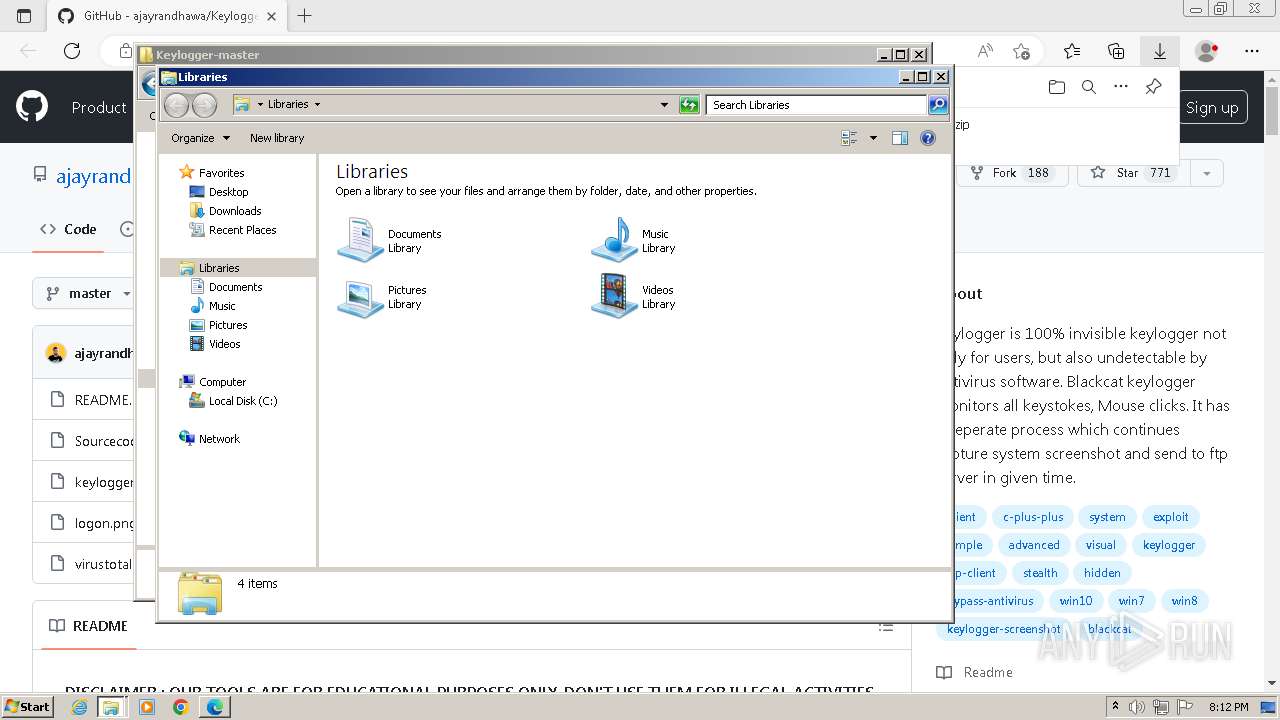This screenshot has height=720, width=1280.
Task: Open Explorer help question-mark icon
Action: tap(928, 138)
